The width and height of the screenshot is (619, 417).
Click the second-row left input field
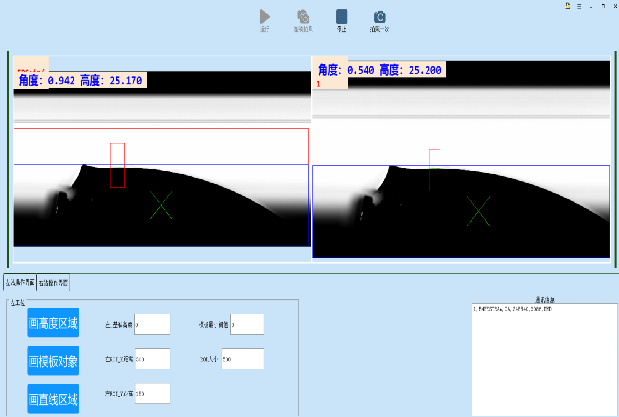pyautogui.click(x=152, y=358)
